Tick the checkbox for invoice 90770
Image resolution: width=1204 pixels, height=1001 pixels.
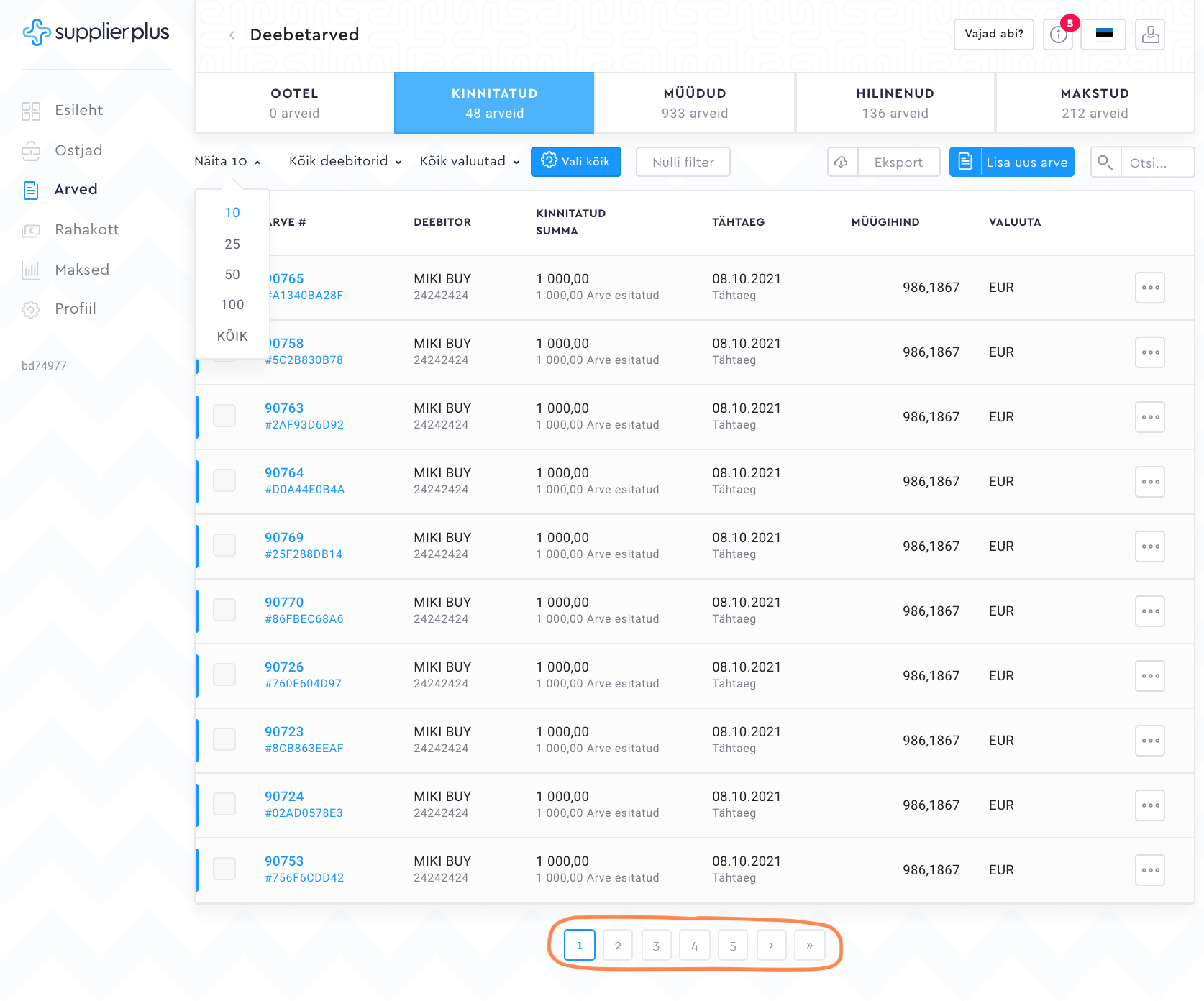click(224, 610)
